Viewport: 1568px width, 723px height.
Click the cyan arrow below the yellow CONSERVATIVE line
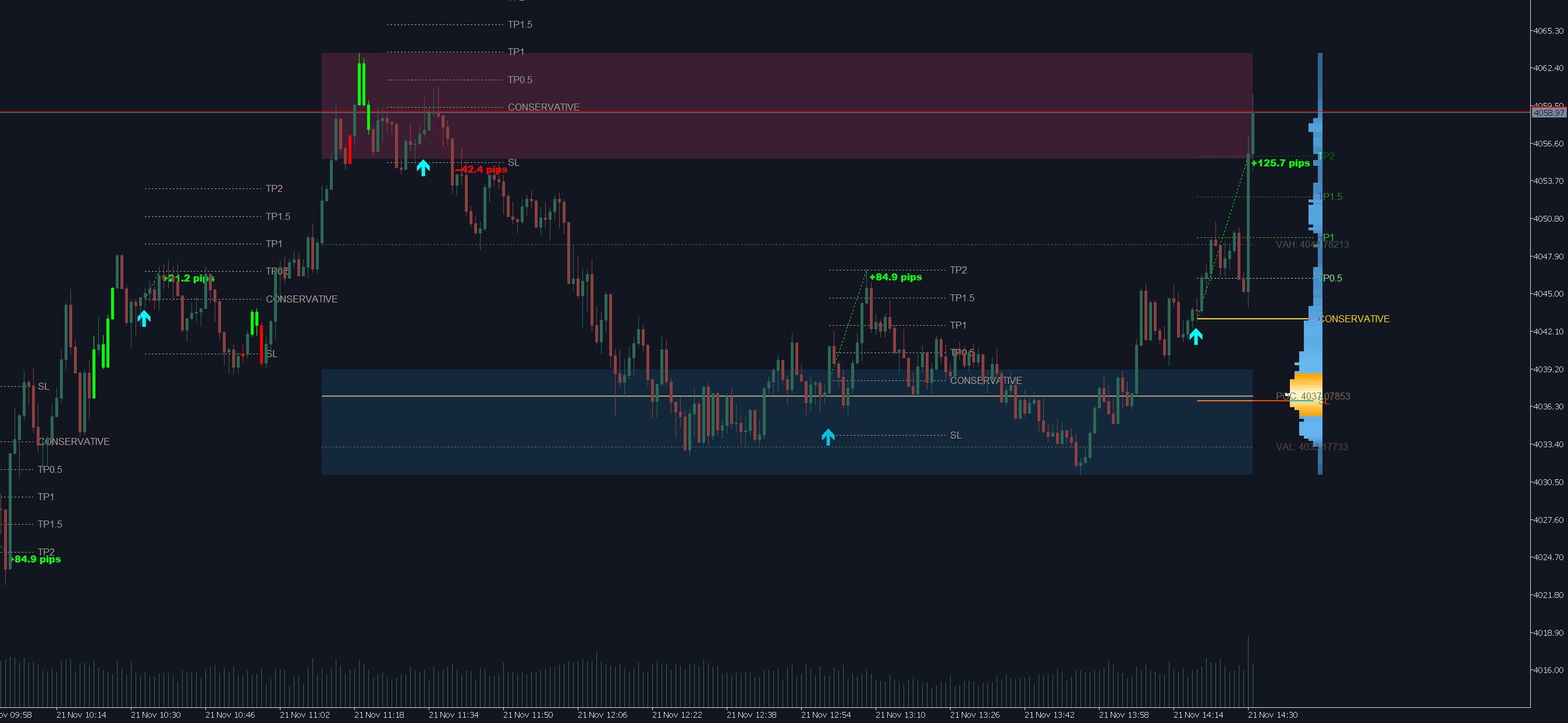point(1196,336)
